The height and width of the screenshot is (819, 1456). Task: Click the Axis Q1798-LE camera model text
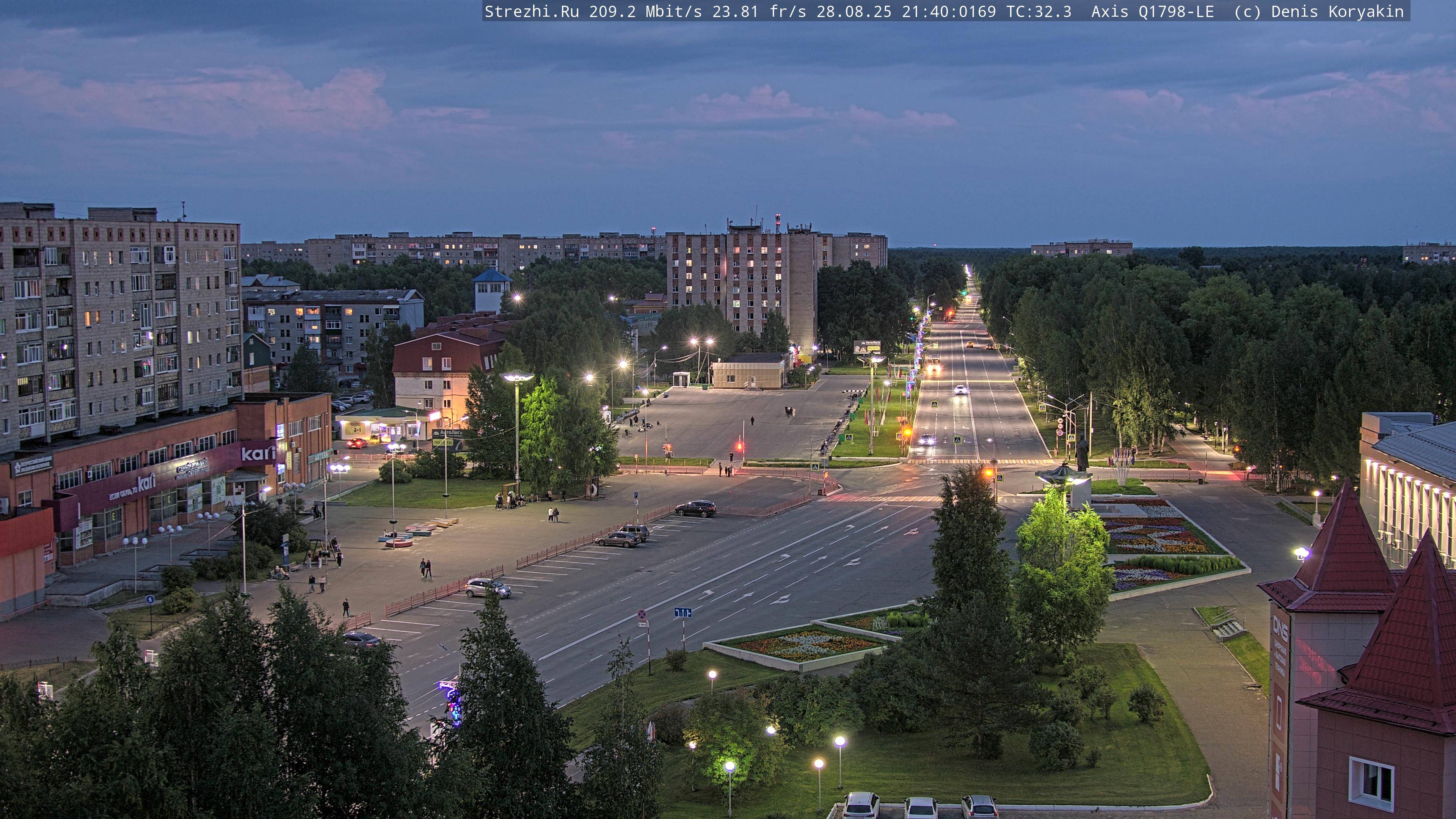pos(1153,11)
